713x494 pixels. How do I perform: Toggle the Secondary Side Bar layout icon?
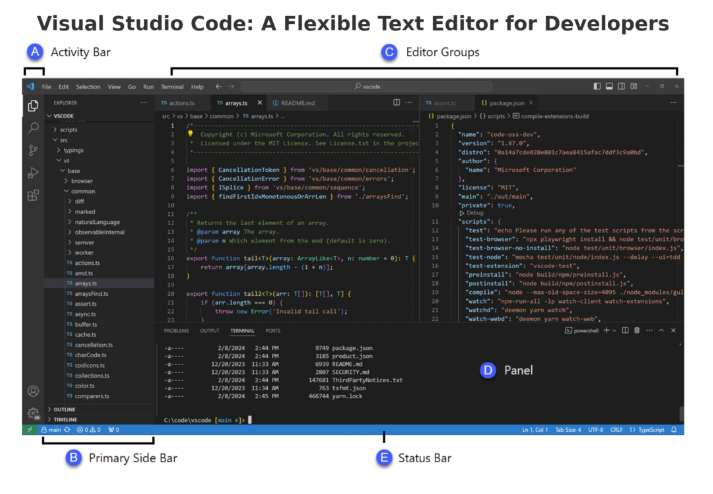point(621,86)
